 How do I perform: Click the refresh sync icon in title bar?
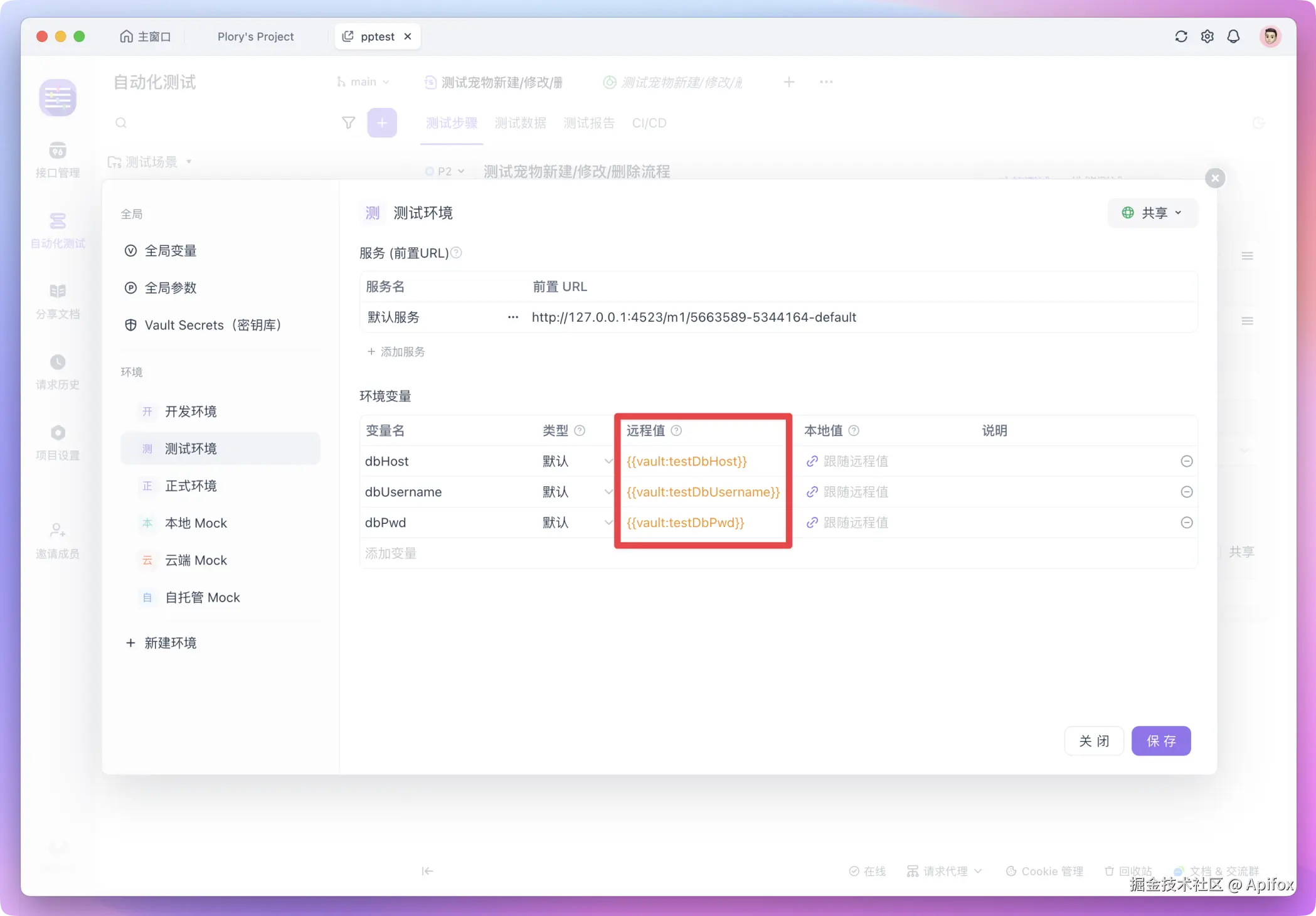1181,36
